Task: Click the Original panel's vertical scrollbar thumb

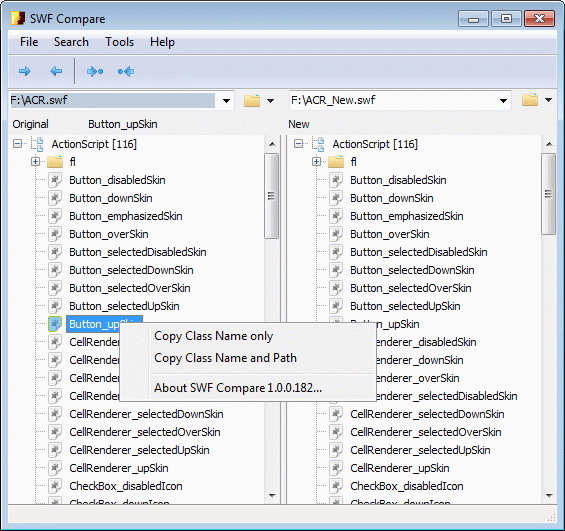Action: click(x=271, y=196)
